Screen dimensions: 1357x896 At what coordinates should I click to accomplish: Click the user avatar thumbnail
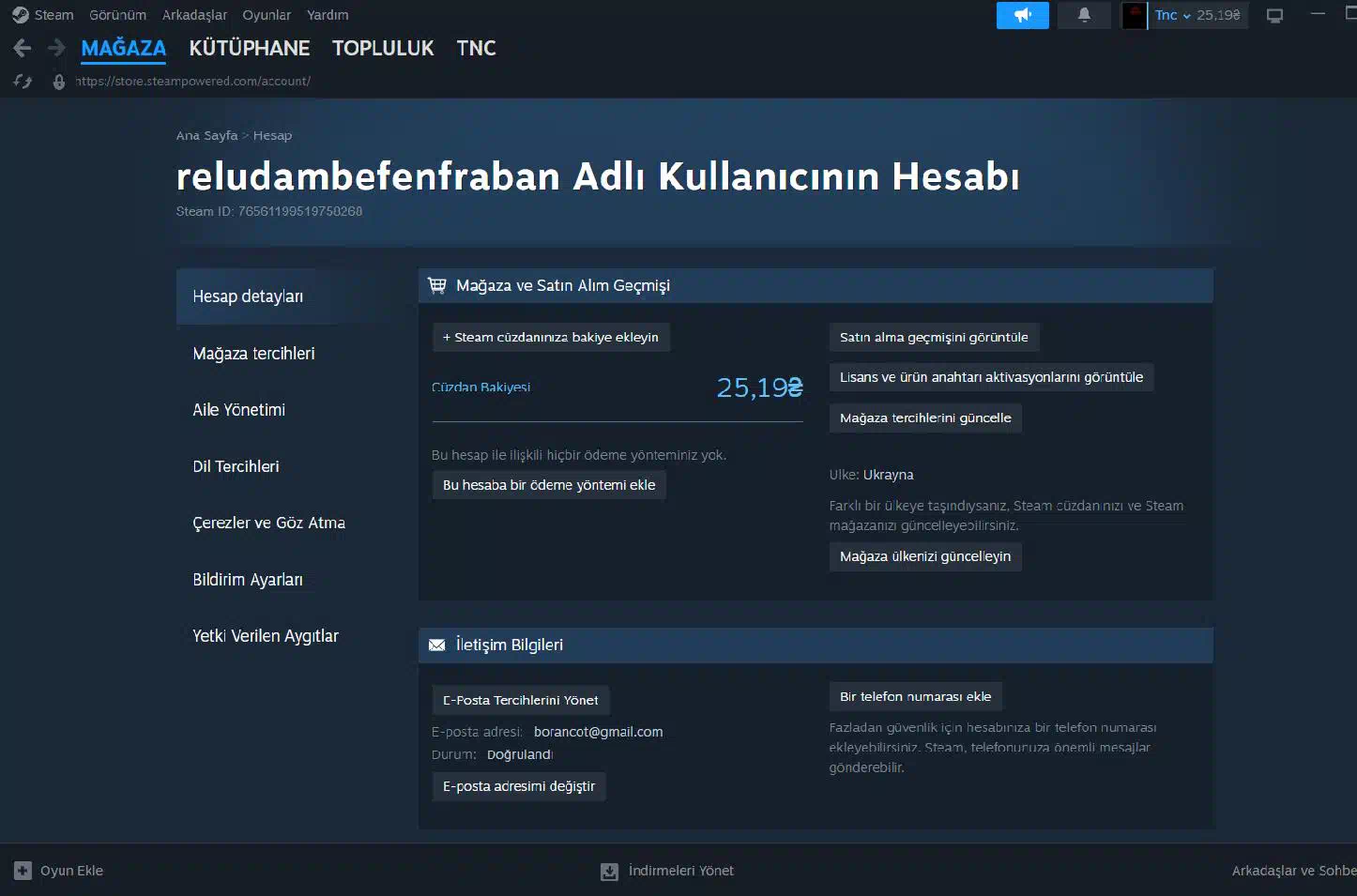(1134, 15)
